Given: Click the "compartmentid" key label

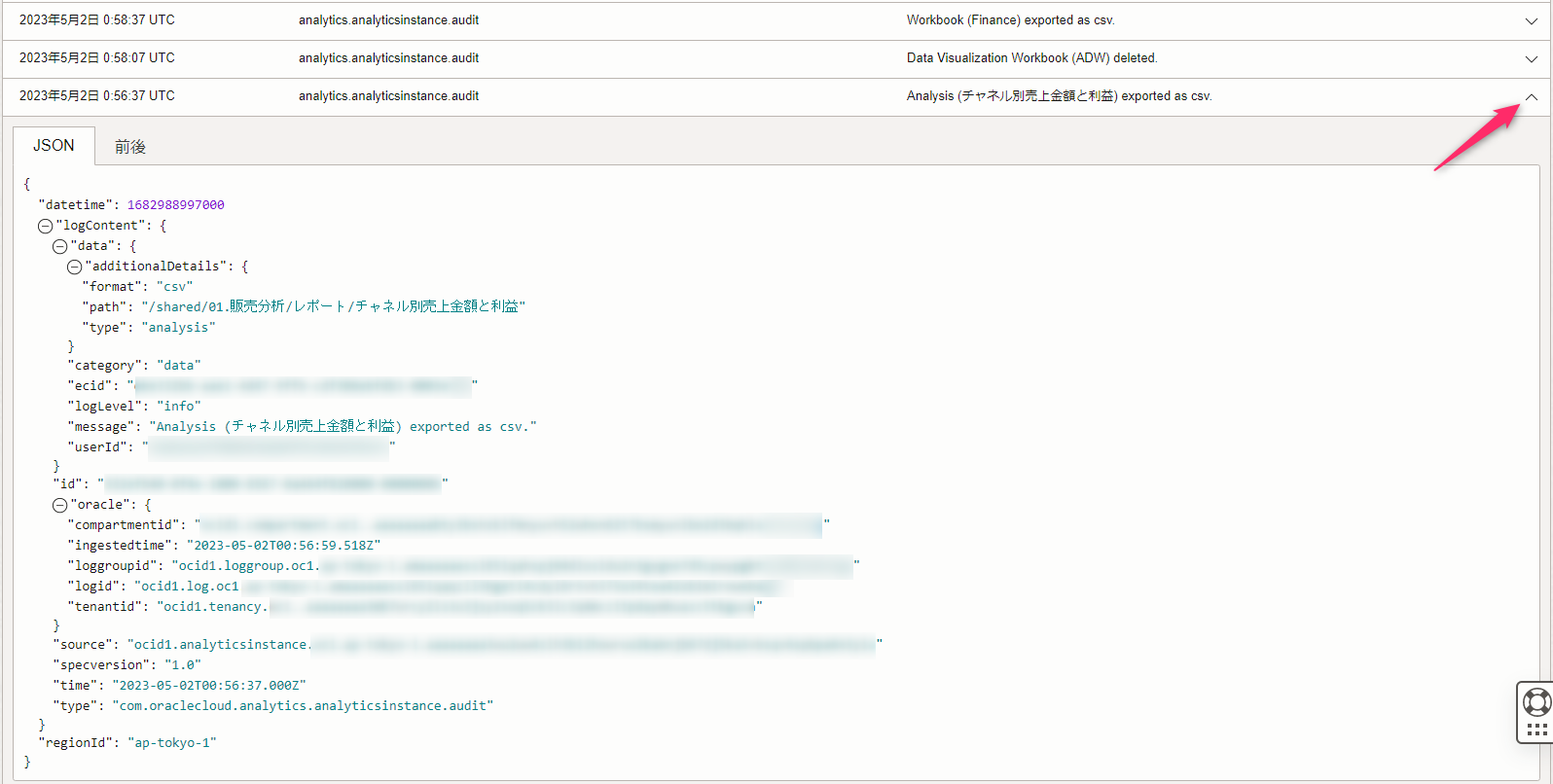Looking at the screenshot, I should (124, 525).
